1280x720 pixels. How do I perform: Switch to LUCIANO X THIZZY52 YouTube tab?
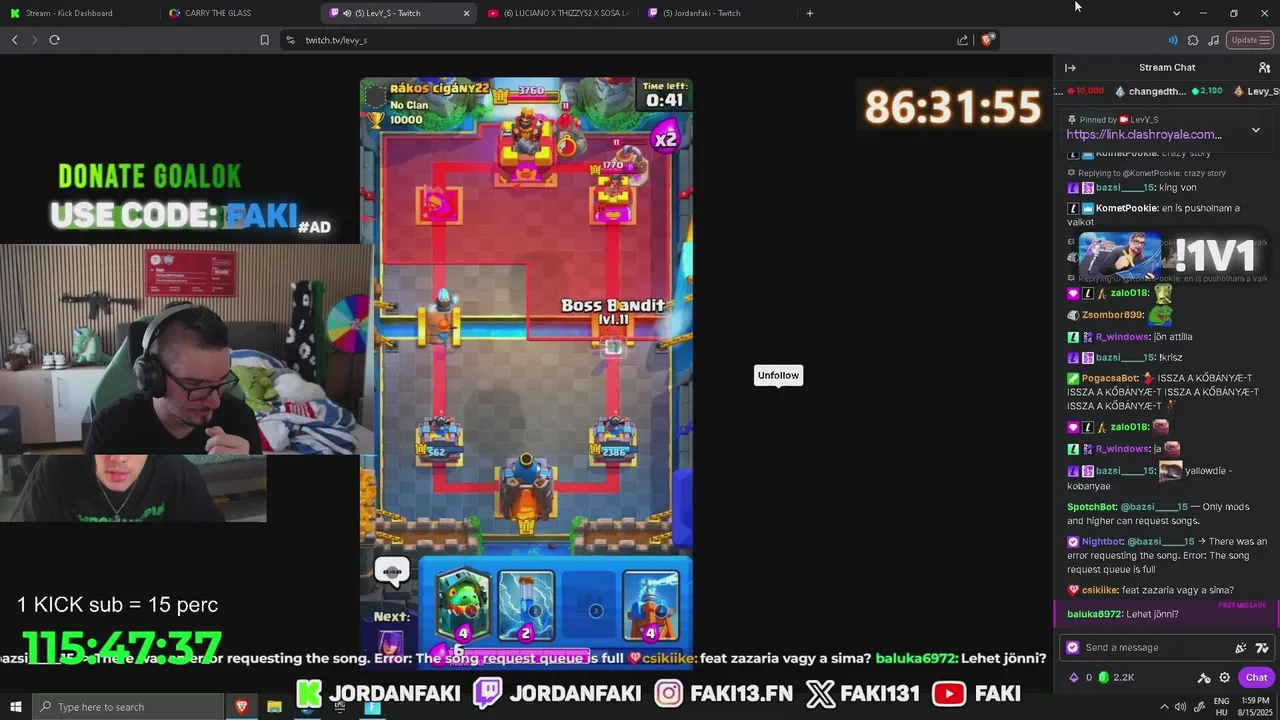pyautogui.click(x=560, y=13)
